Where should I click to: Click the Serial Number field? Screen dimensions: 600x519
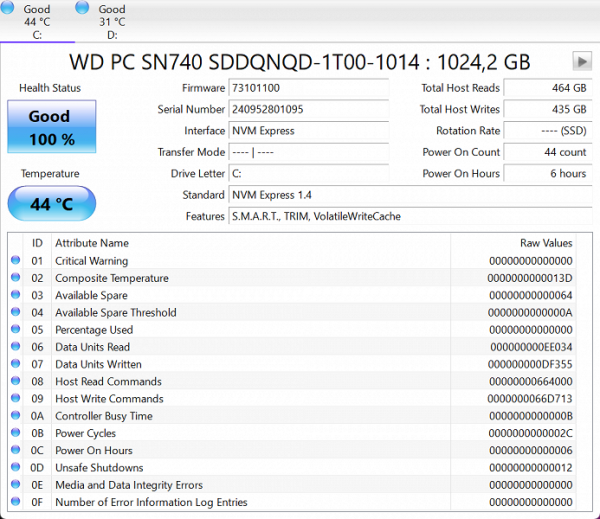tap(308, 109)
